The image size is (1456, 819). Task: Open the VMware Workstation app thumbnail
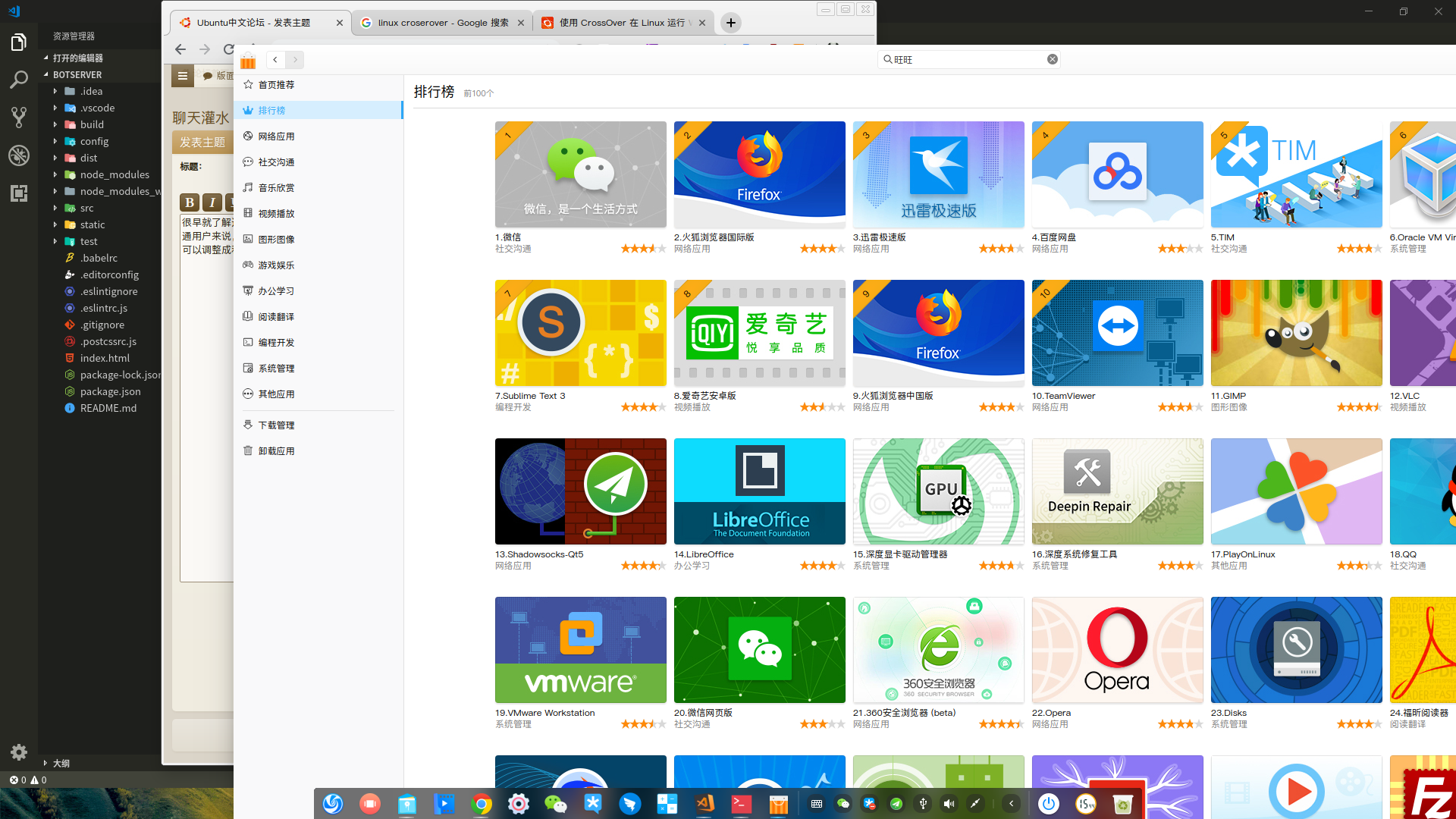[x=581, y=650]
